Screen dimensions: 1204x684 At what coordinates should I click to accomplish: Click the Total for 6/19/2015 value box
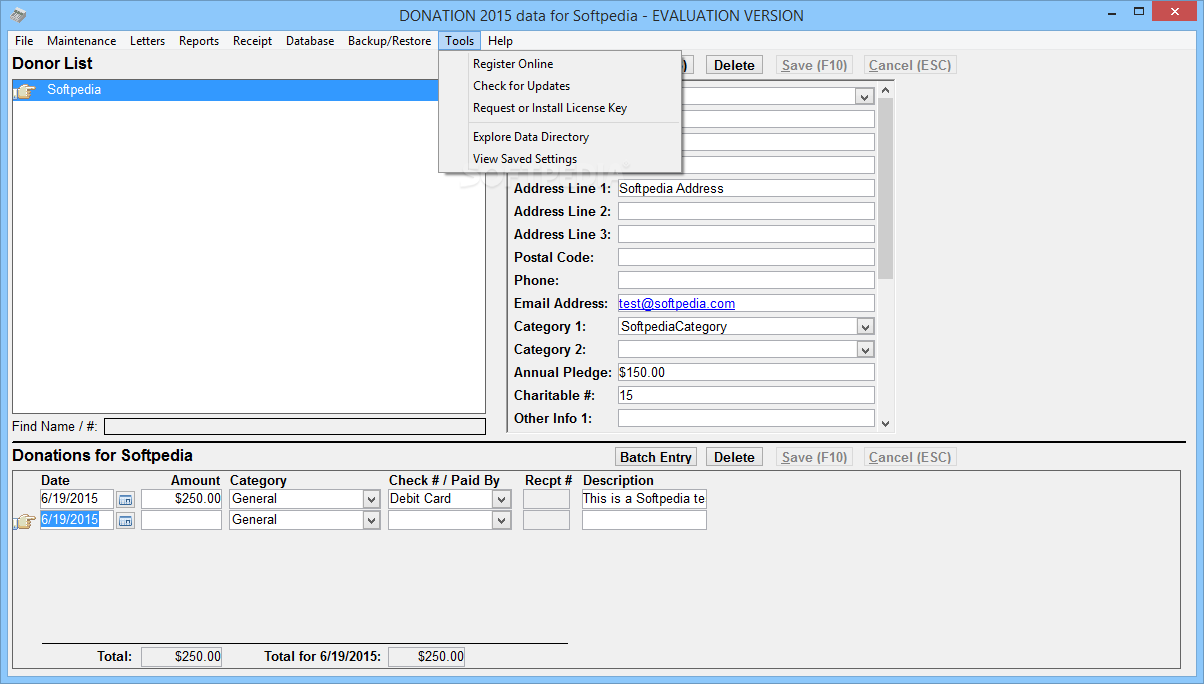[426, 657]
